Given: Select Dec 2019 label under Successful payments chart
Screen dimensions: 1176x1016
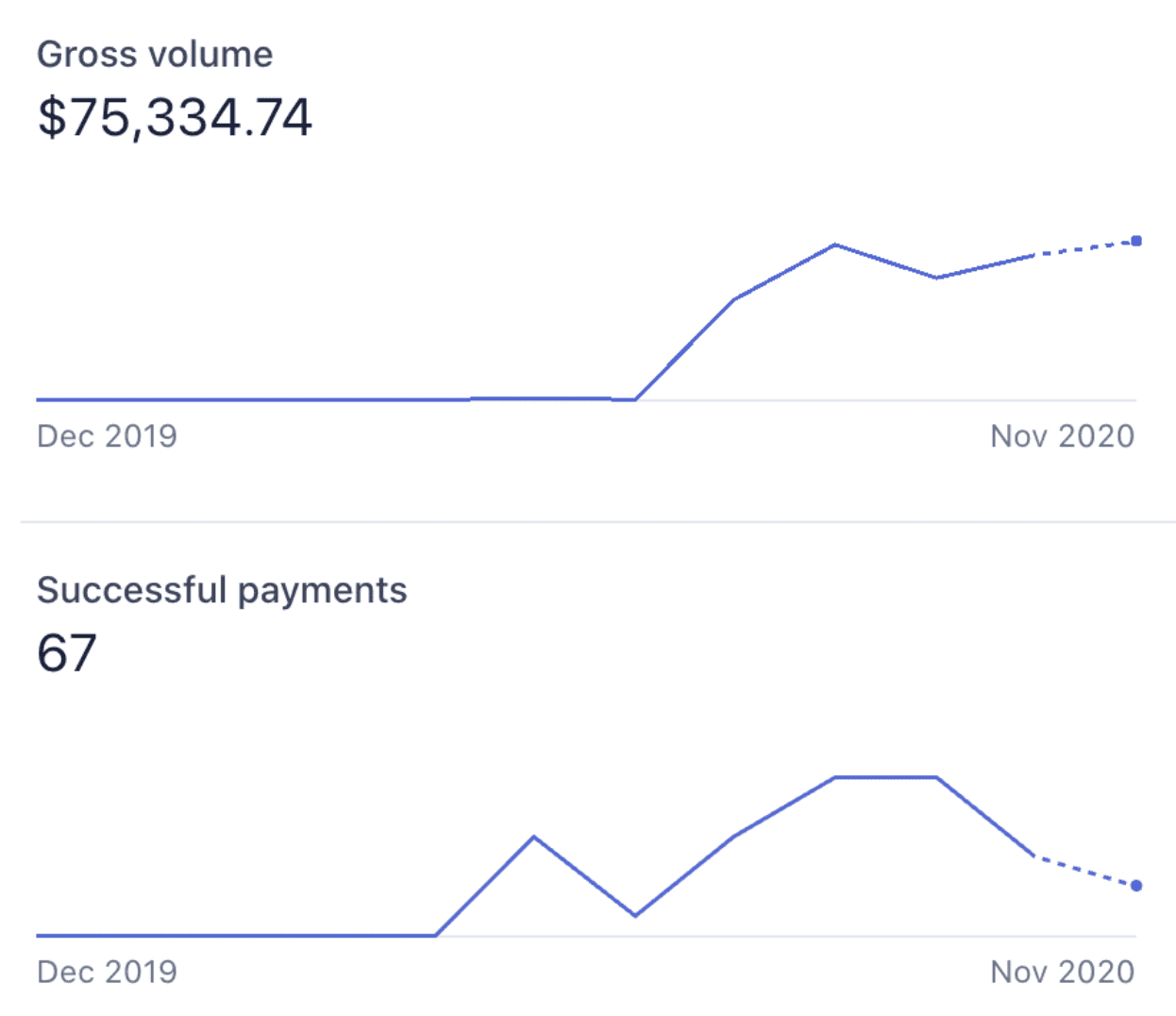Looking at the screenshot, I should (107, 972).
